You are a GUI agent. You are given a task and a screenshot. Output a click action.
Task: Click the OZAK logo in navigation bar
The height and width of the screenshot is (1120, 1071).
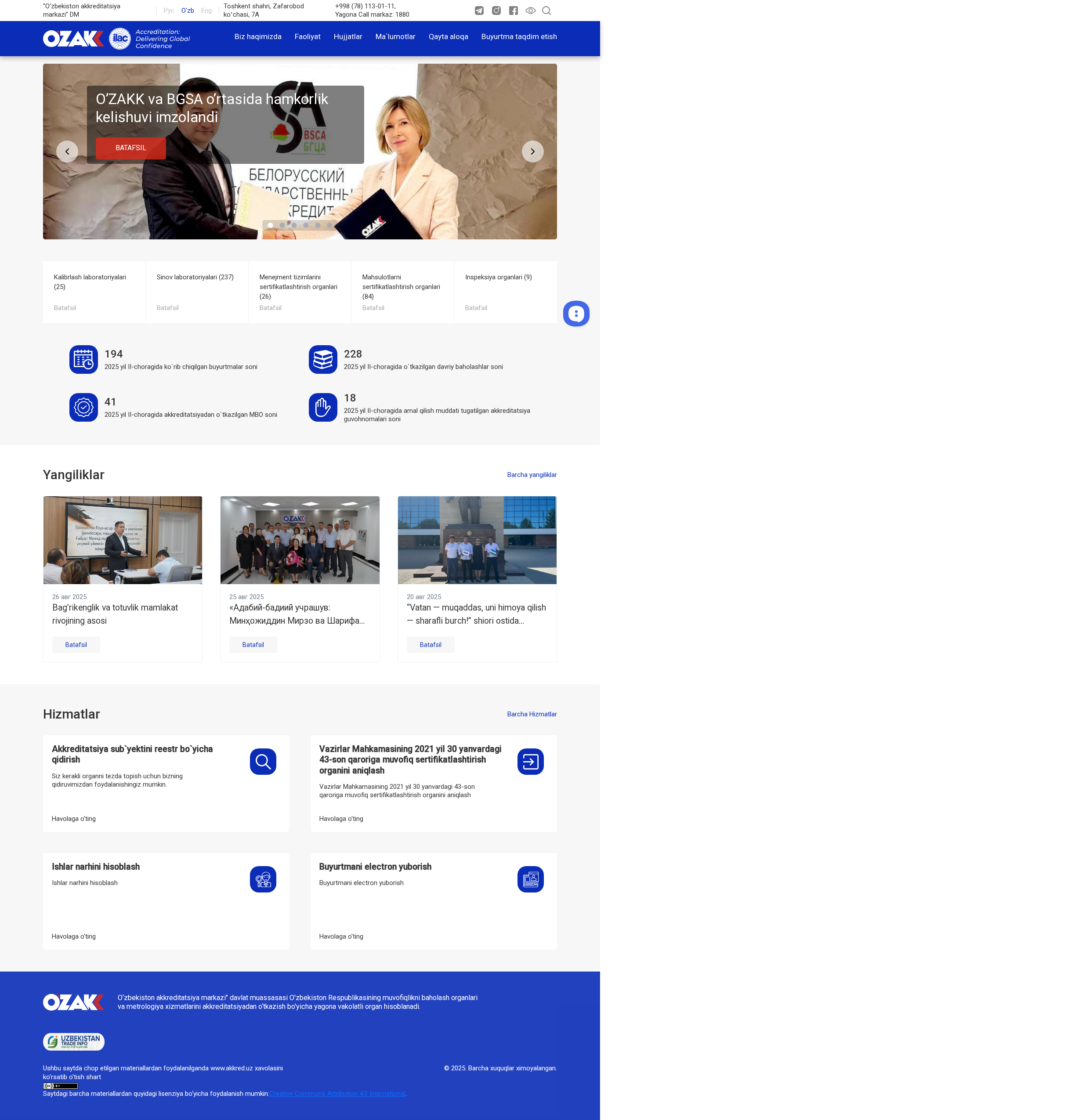pos(73,38)
